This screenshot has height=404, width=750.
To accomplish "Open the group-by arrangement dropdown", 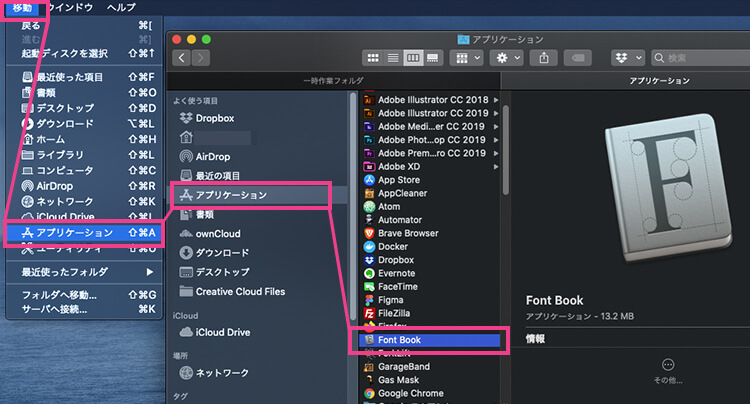I will tap(468, 58).
